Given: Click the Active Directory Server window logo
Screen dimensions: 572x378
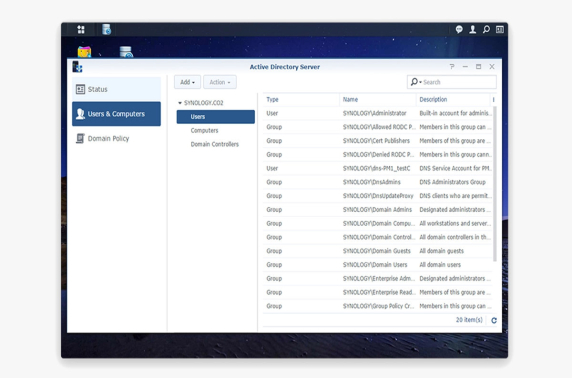Looking at the screenshot, I should tap(77, 67).
